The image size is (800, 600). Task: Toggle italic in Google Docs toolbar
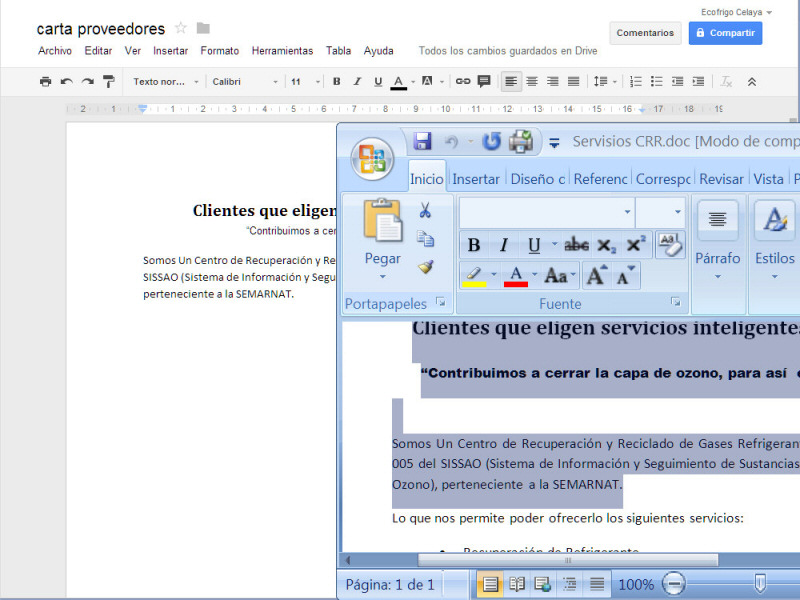(357, 82)
